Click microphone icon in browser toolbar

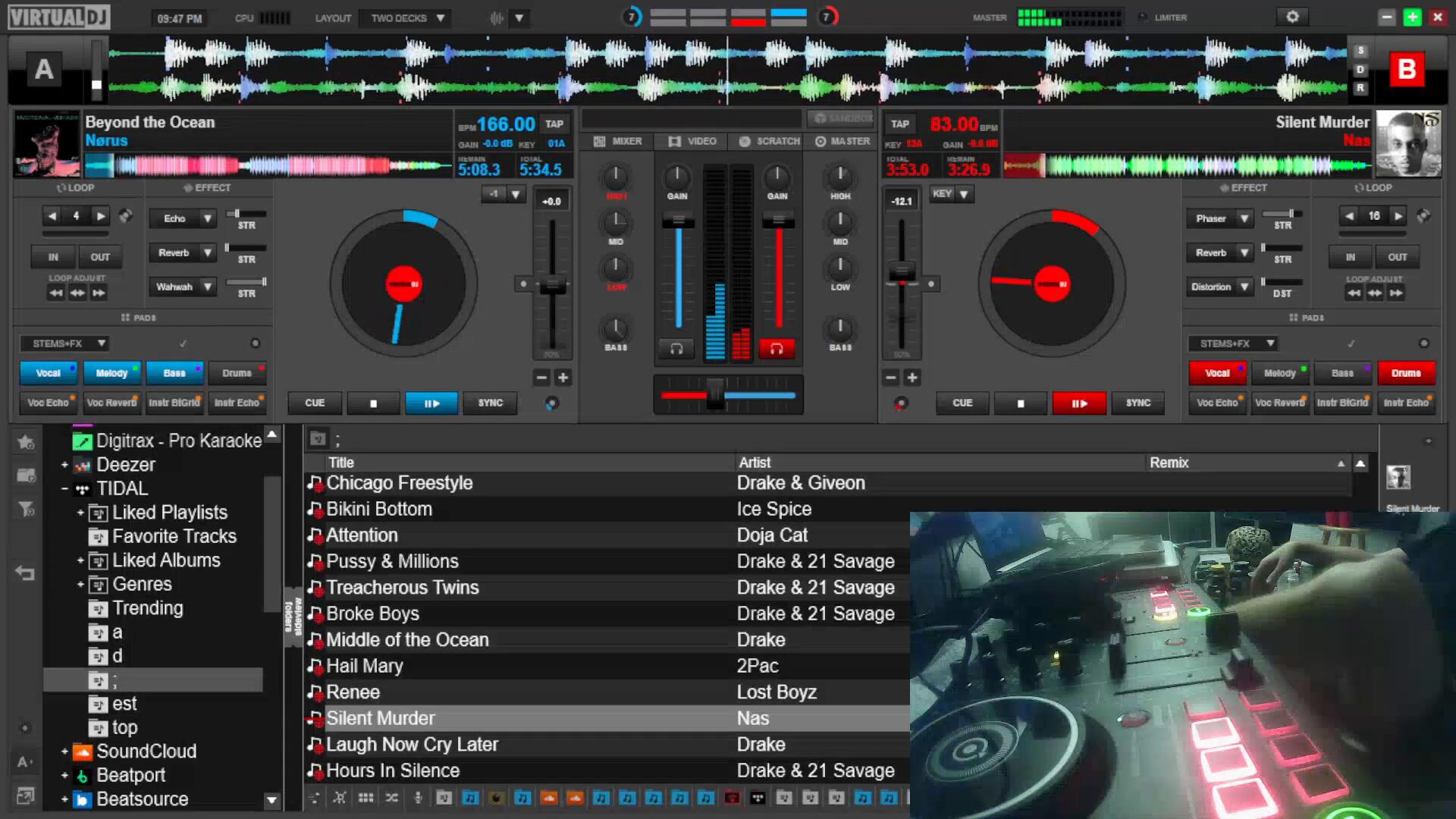pyautogui.click(x=418, y=798)
